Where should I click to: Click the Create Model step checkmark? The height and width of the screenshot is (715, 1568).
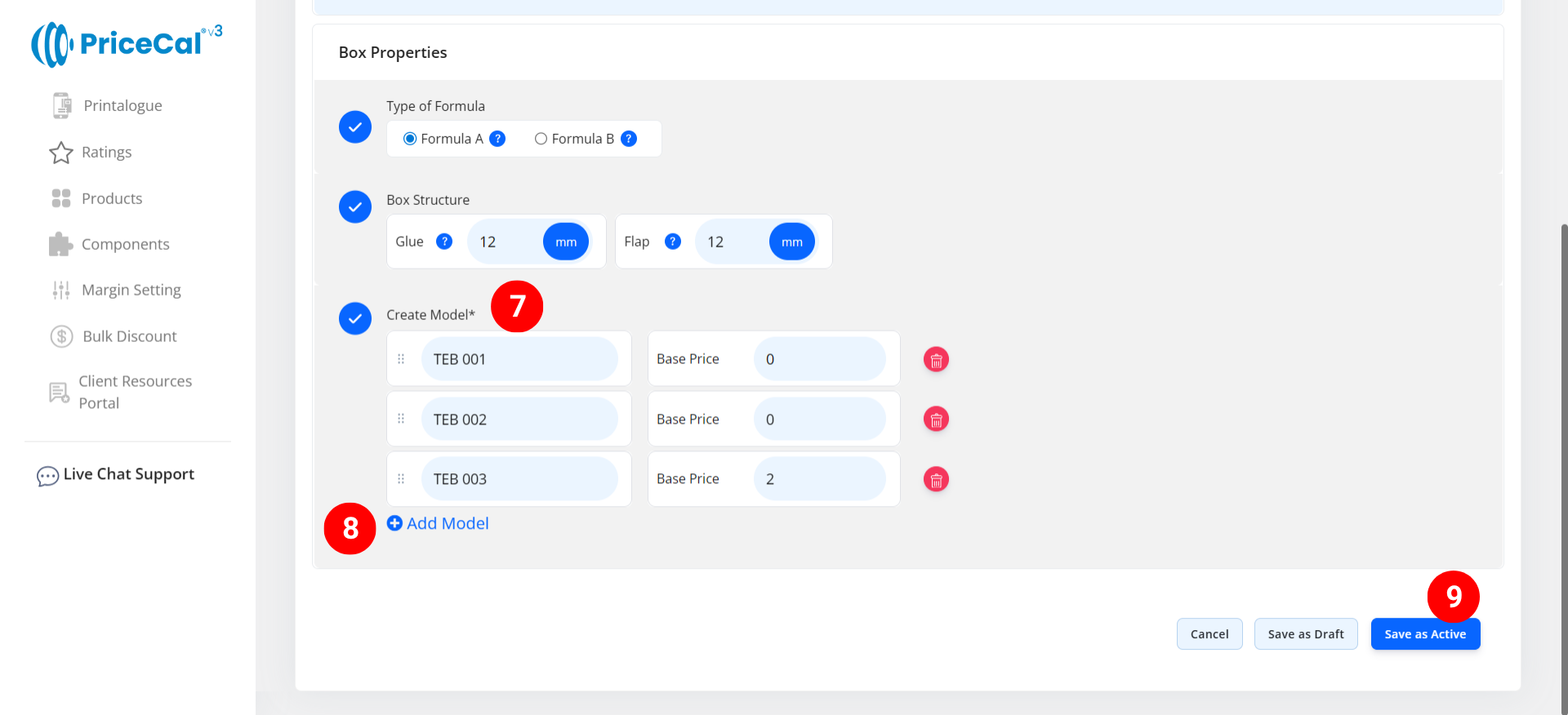355,318
